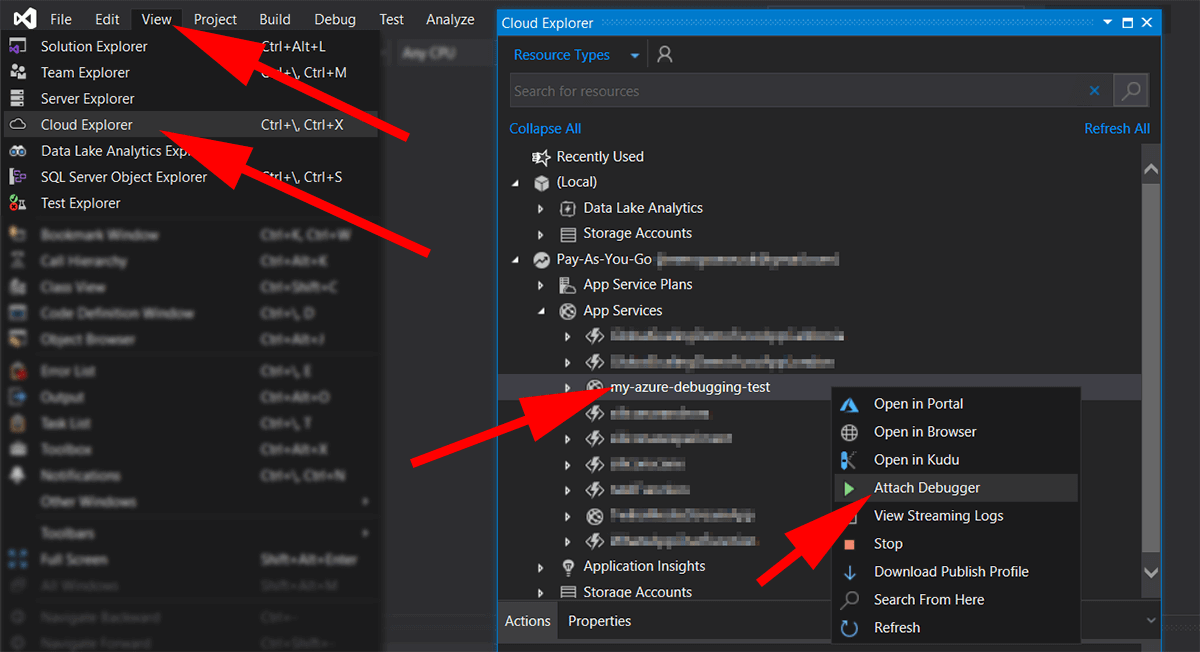Image resolution: width=1200 pixels, height=652 pixels.
Task: Open Cloud Explorer window options dropdown arrow
Action: coord(1107,22)
